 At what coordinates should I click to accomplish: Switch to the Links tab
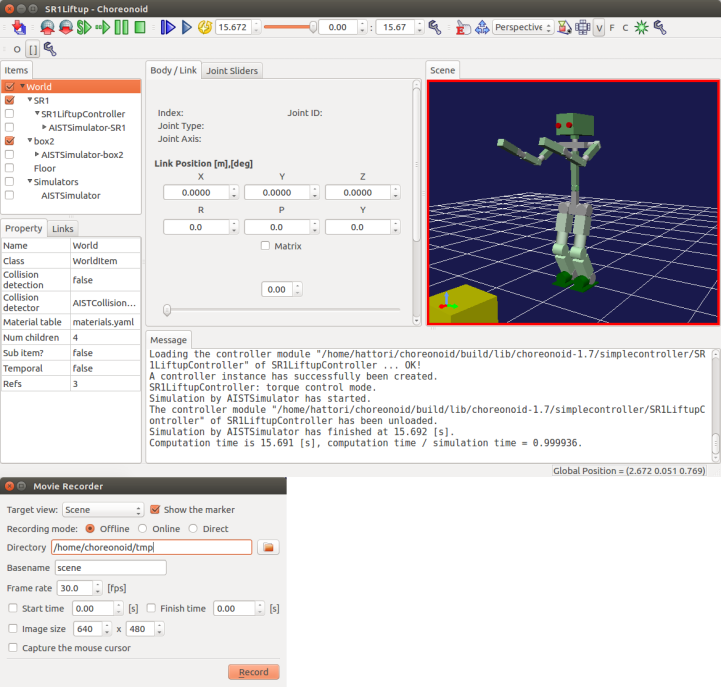(62, 229)
